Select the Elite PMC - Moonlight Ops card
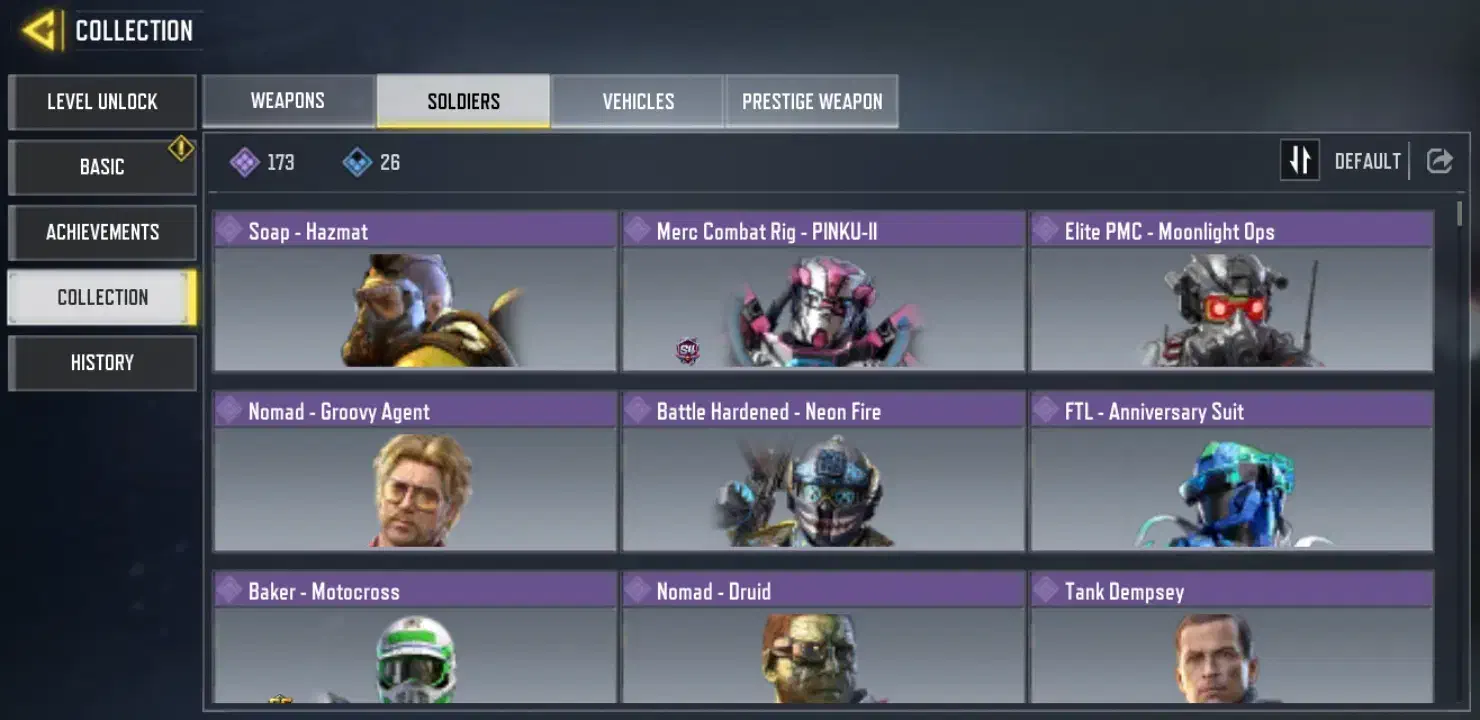The height and width of the screenshot is (720, 1480). tap(1232, 291)
